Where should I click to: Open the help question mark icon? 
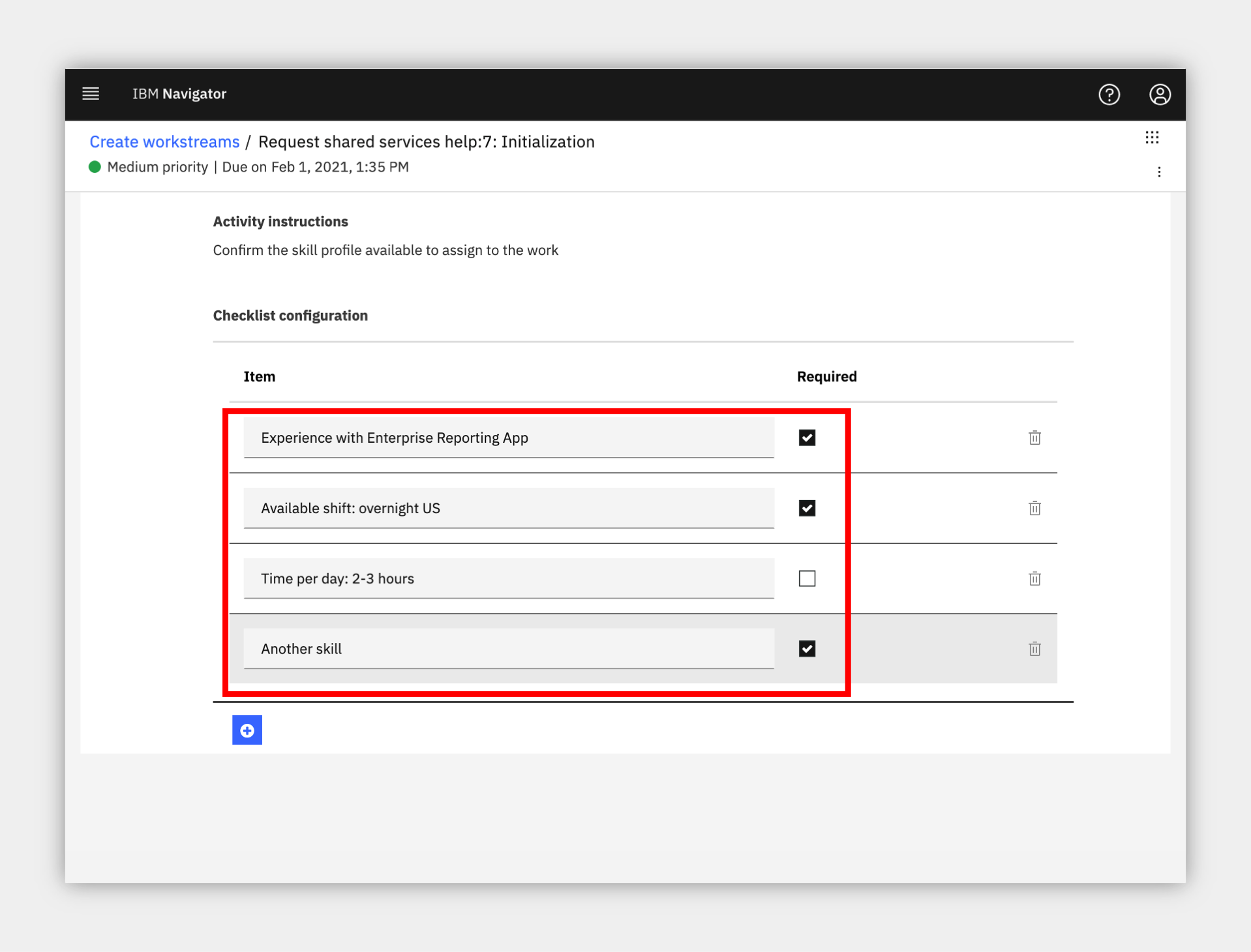point(1109,95)
